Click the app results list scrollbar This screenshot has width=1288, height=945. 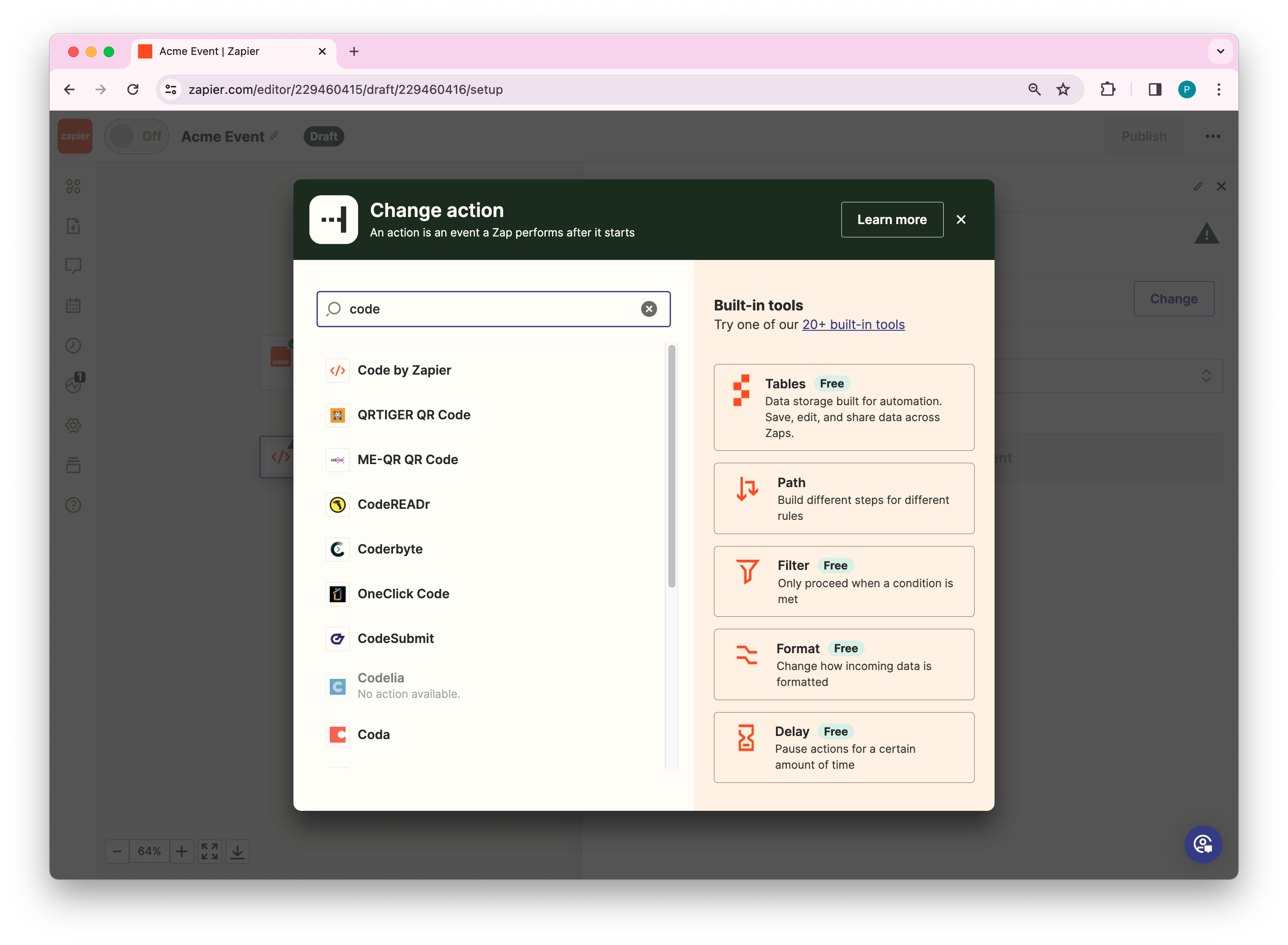coord(671,465)
